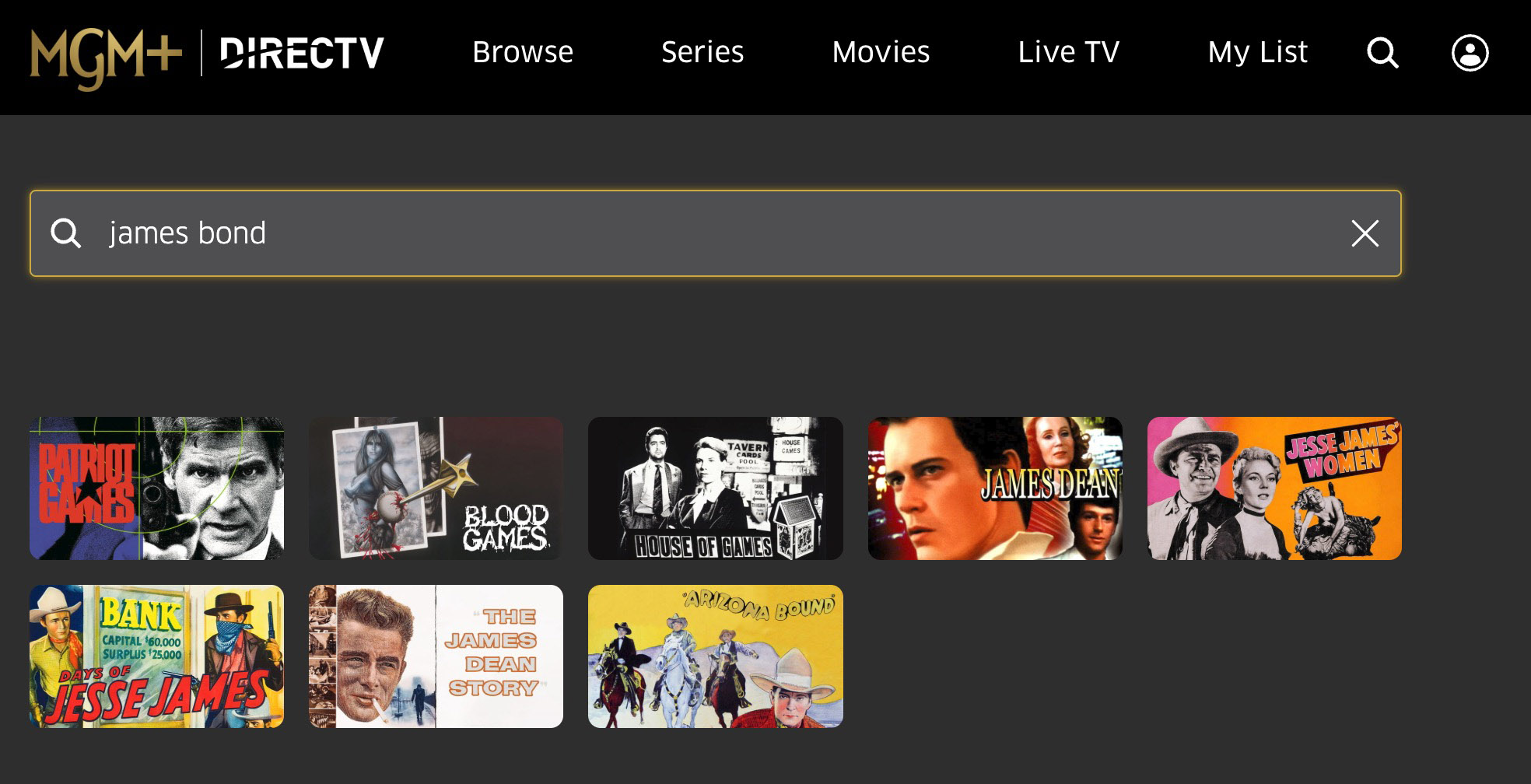Open the Arizona Bound thumbnail
Viewport: 1531px width, 784px height.
pyautogui.click(x=716, y=656)
